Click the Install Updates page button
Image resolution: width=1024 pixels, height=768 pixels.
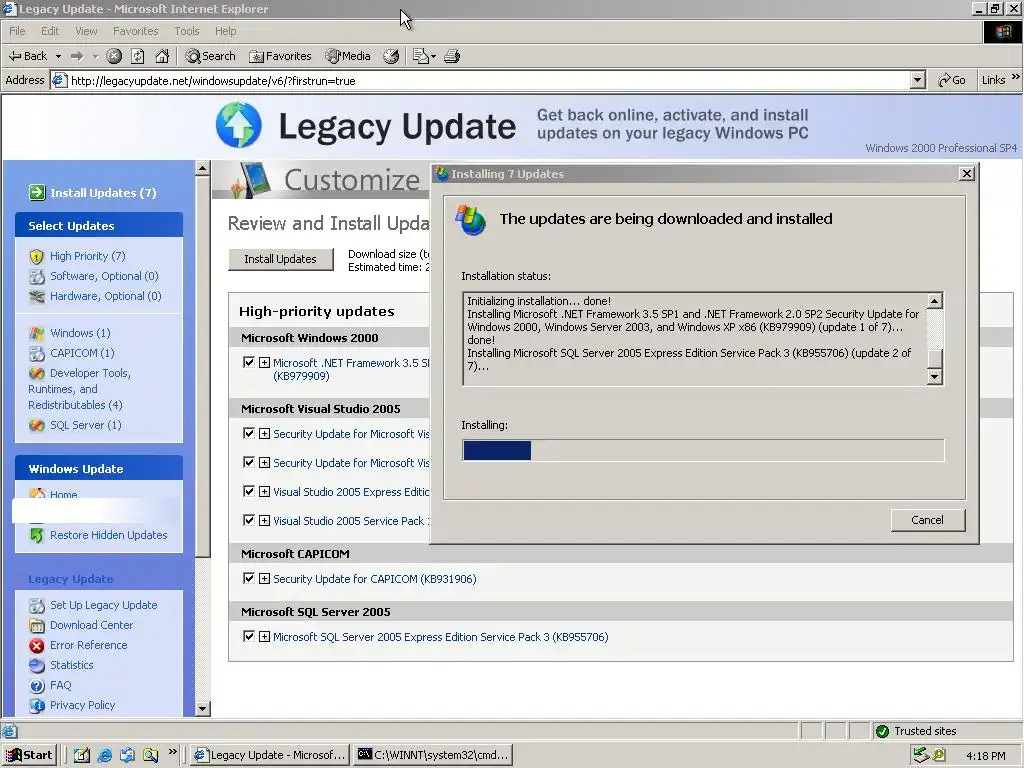tap(280, 259)
